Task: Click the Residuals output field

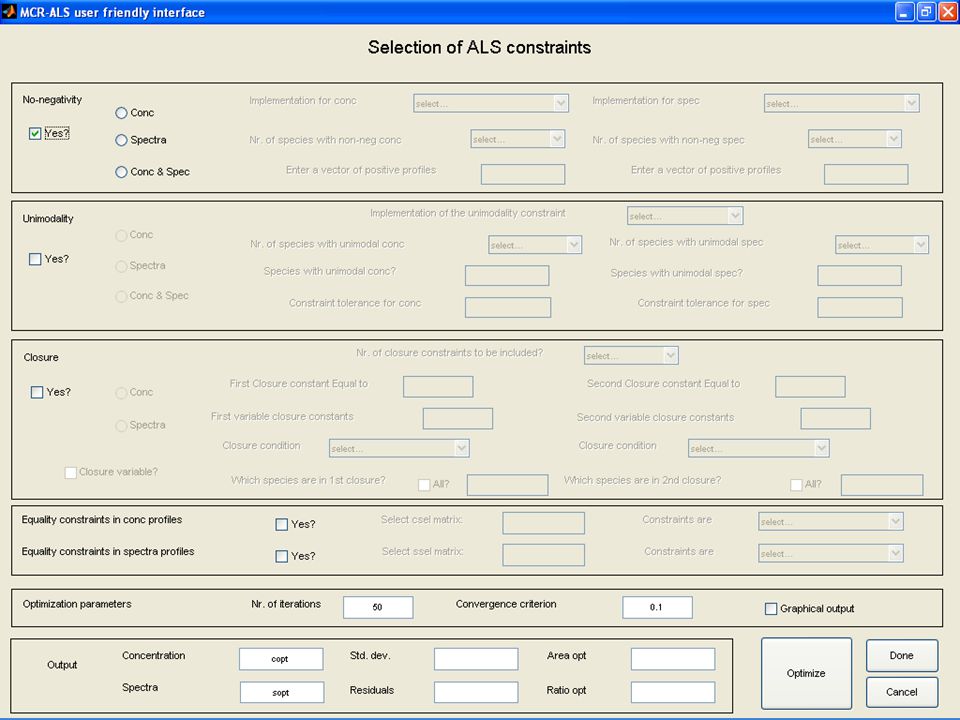Action: 476,692
